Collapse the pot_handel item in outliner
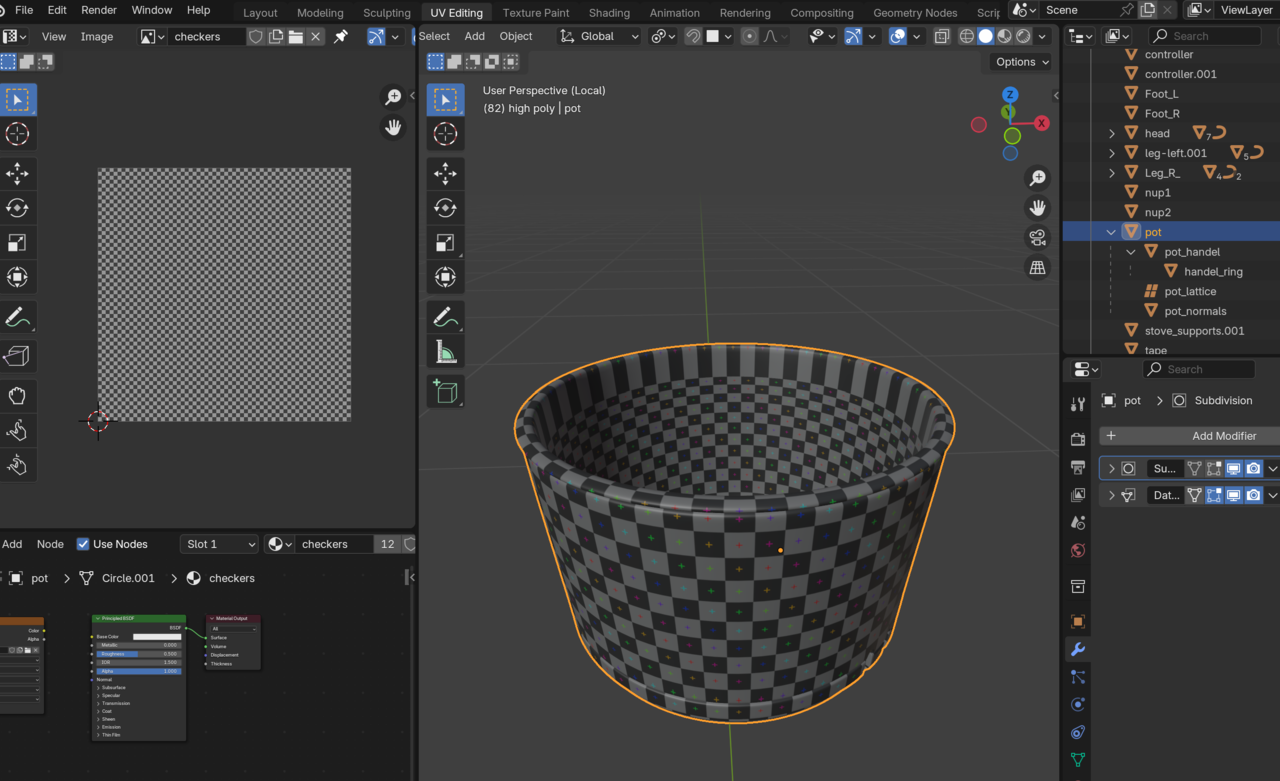 click(x=1131, y=252)
